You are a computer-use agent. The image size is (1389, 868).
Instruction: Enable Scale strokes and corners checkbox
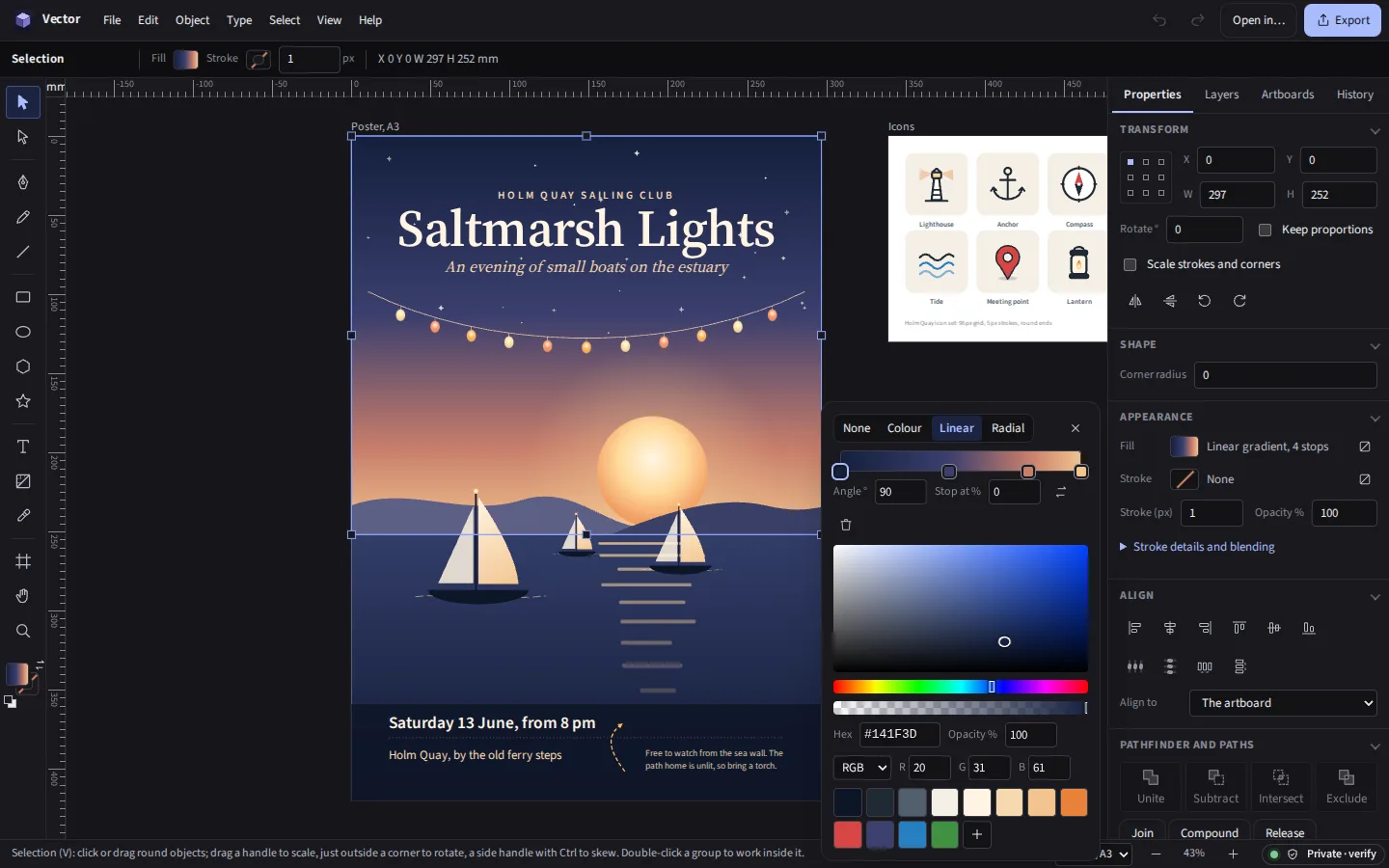click(1130, 264)
